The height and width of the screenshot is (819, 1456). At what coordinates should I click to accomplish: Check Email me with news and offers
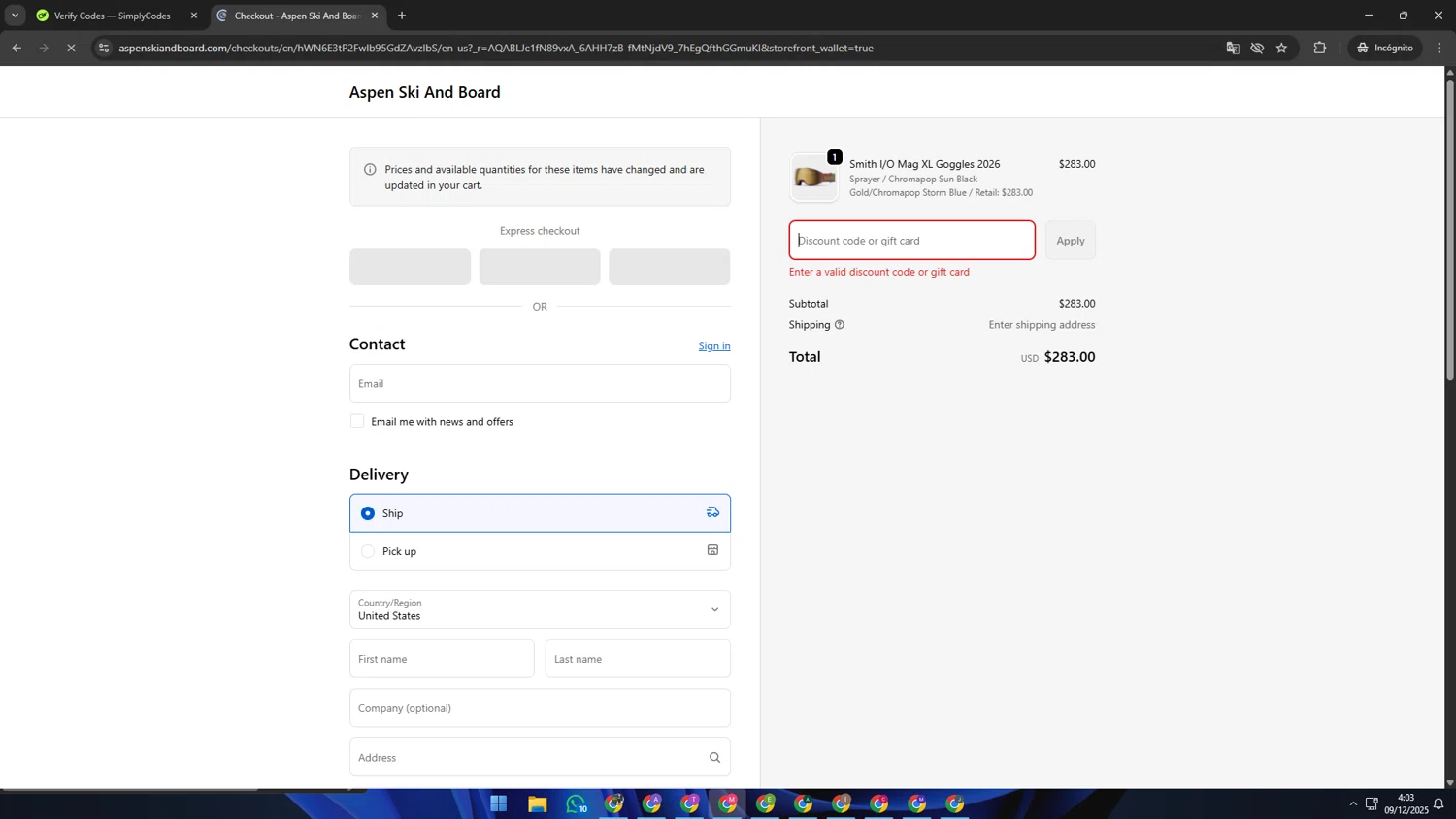click(x=357, y=421)
